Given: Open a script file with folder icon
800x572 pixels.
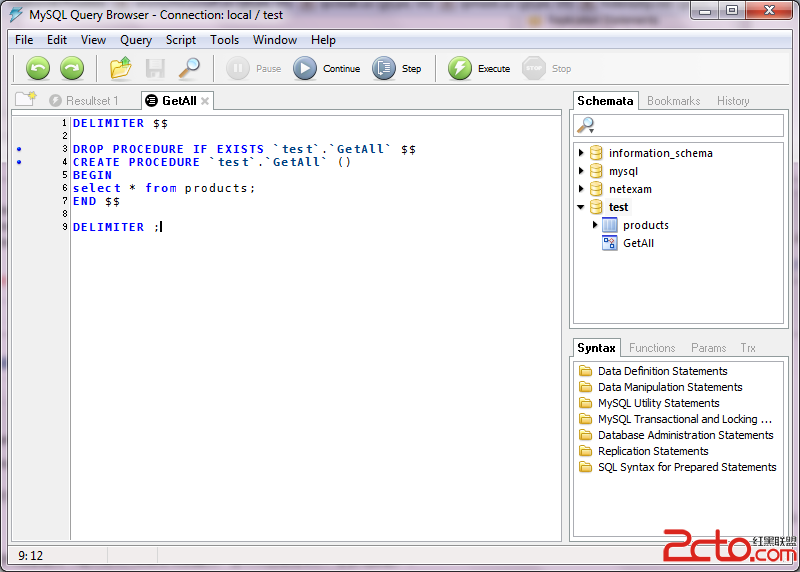Looking at the screenshot, I should tap(121, 68).
